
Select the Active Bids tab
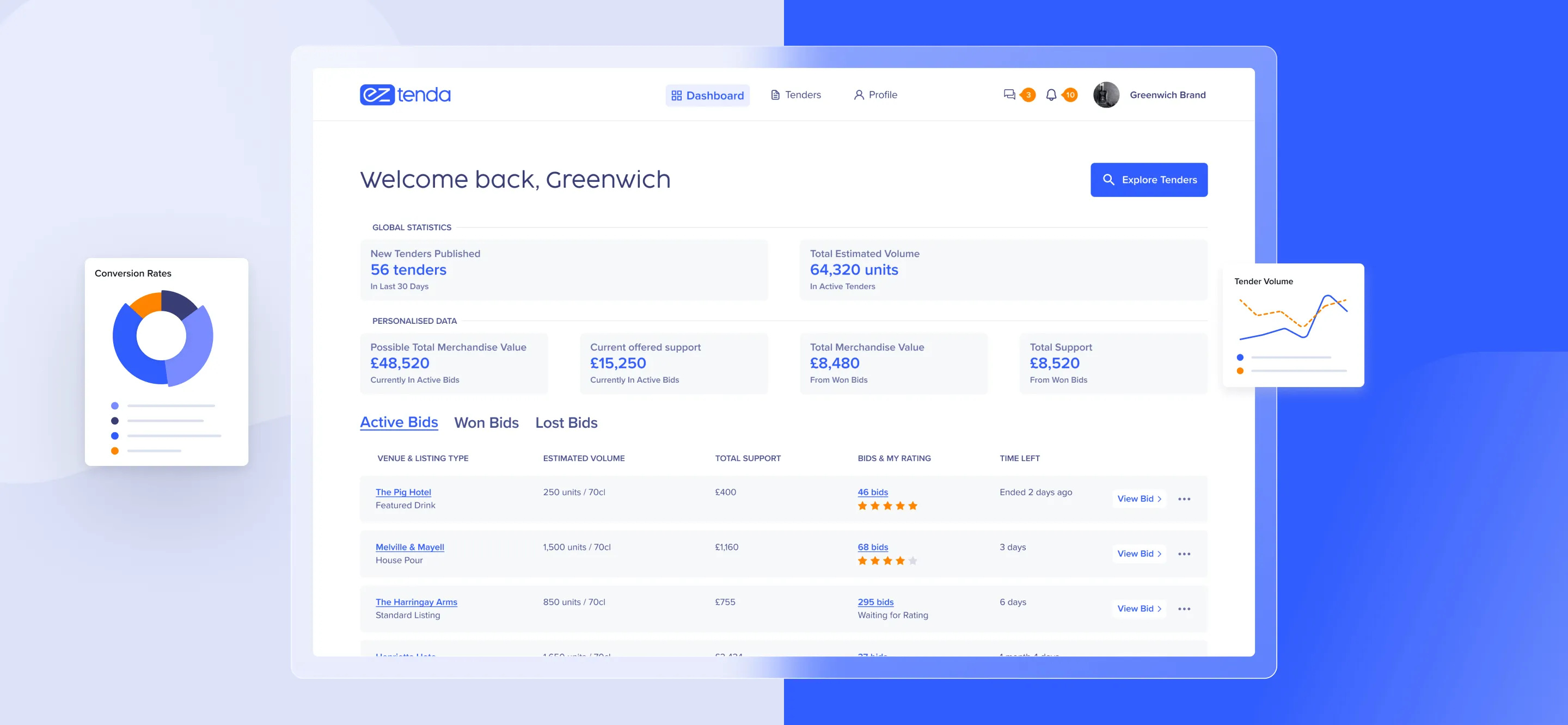[x=399, y=422]
